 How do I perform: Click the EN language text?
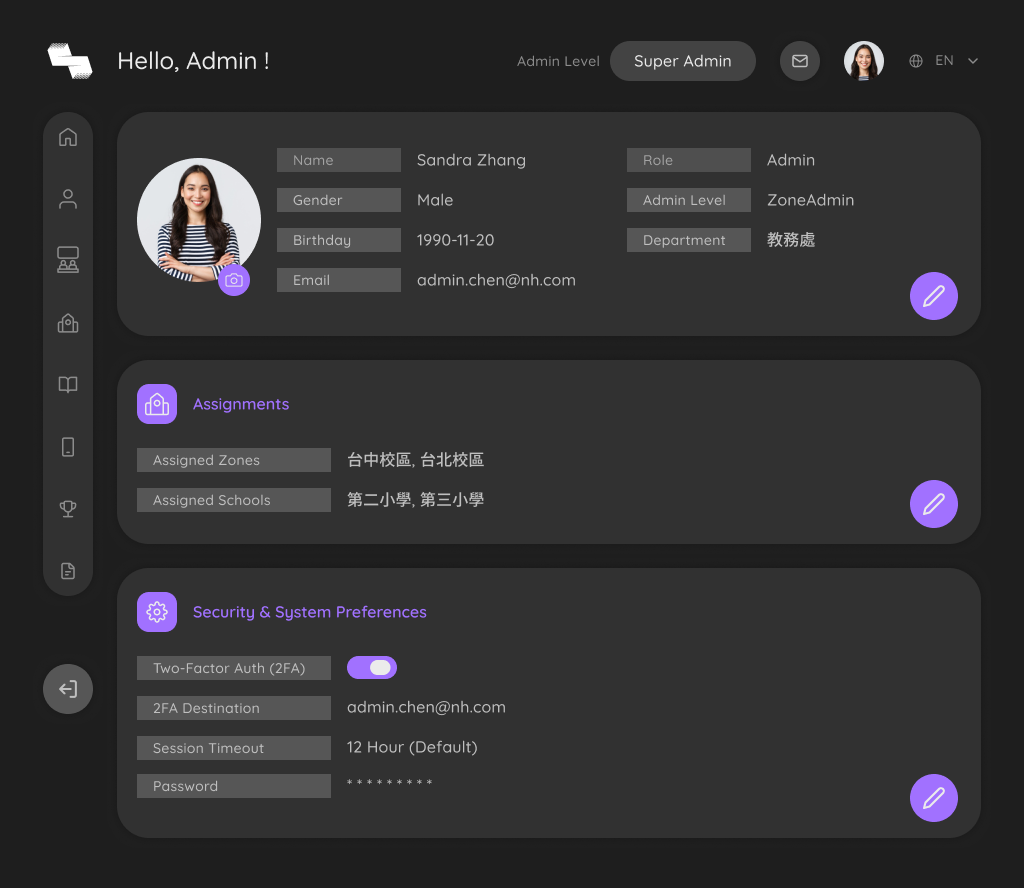[944, 61]
